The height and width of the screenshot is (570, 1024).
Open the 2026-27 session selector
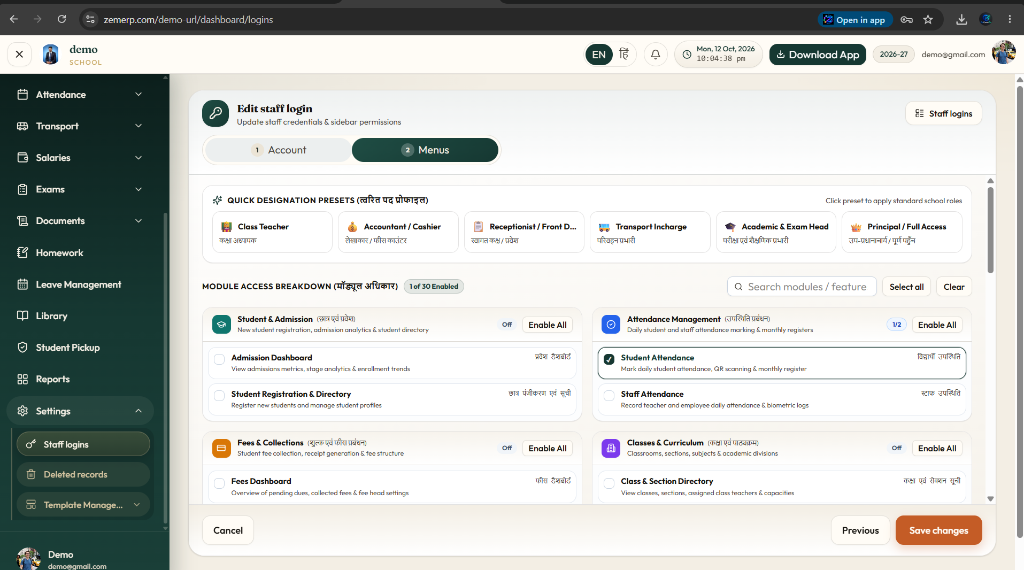click(893, 54)
